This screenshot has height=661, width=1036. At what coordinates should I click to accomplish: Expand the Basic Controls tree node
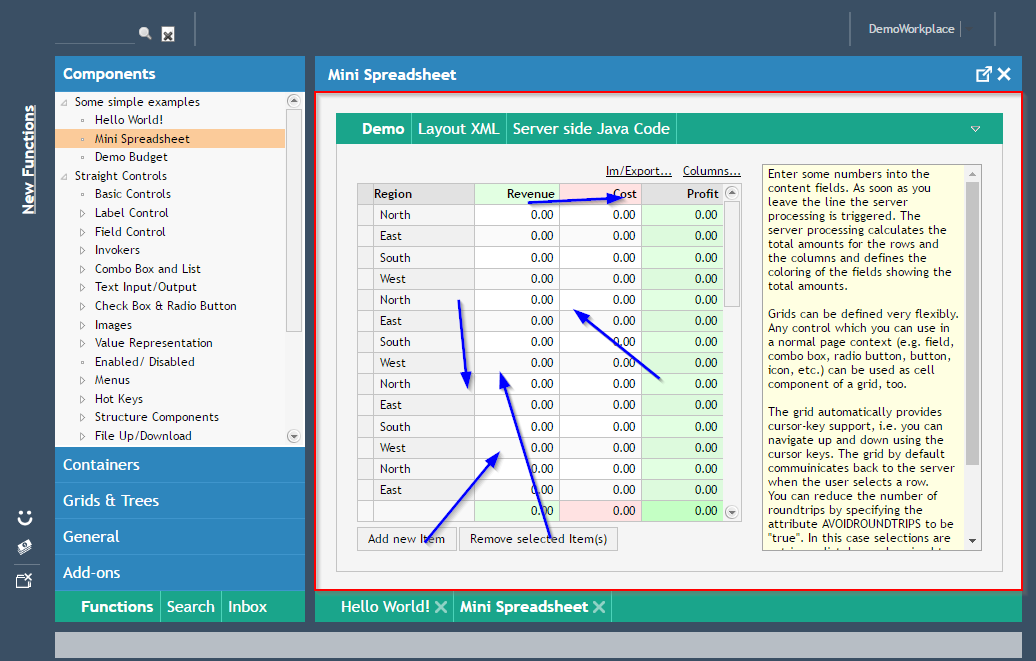click(x=83, y=194)
